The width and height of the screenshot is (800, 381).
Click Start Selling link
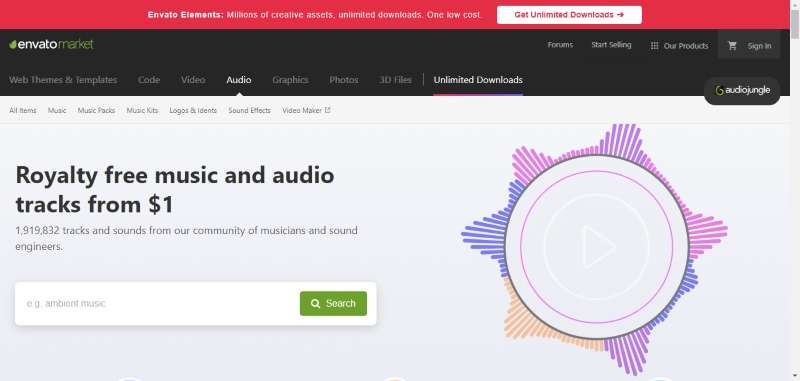611,45
